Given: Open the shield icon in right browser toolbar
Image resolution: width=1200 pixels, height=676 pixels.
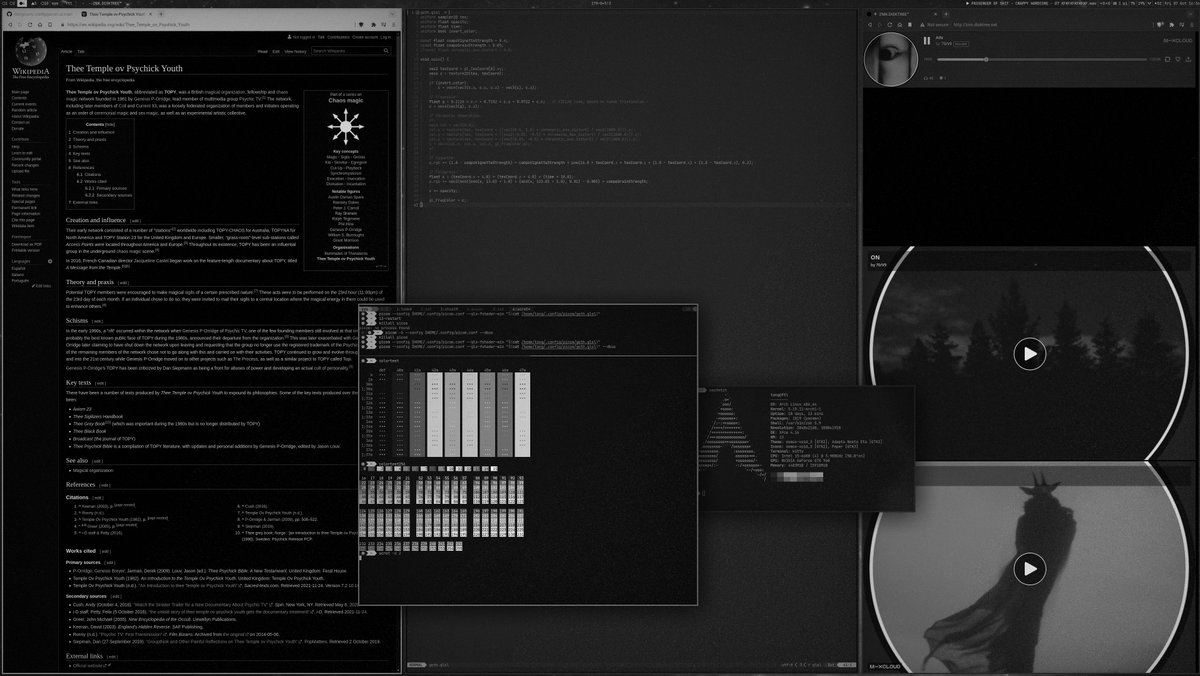Looking at the screenshot, I should tap(1160, 25).
